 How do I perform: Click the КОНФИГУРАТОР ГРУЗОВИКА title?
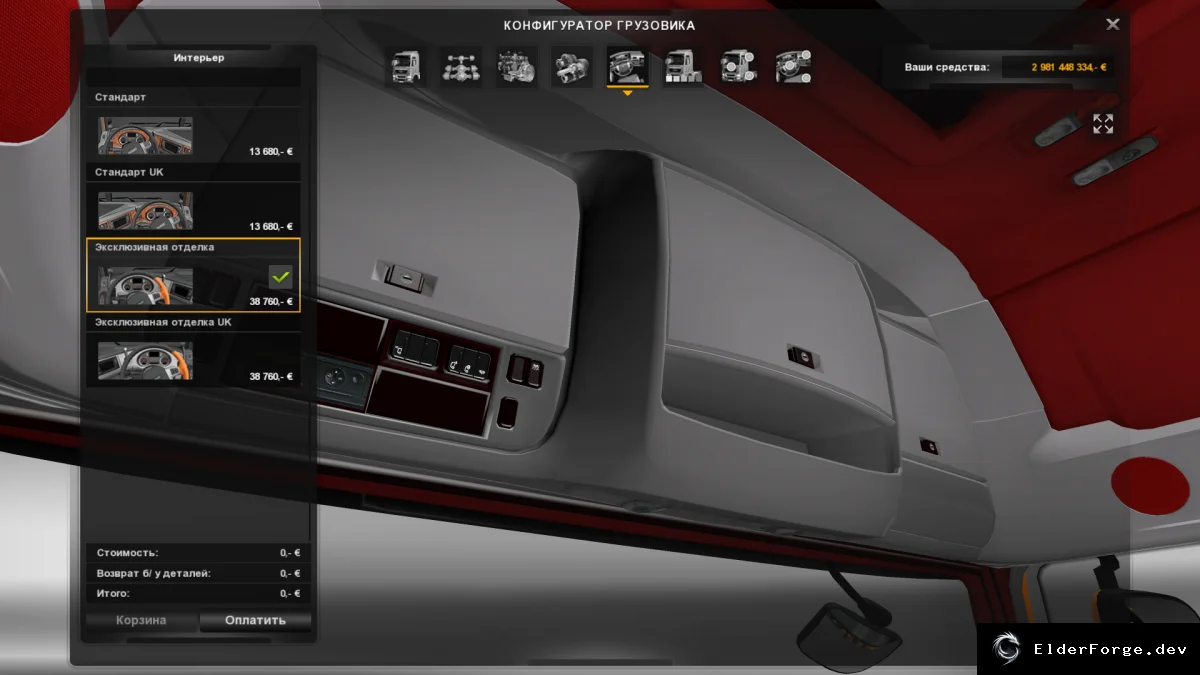599,25
